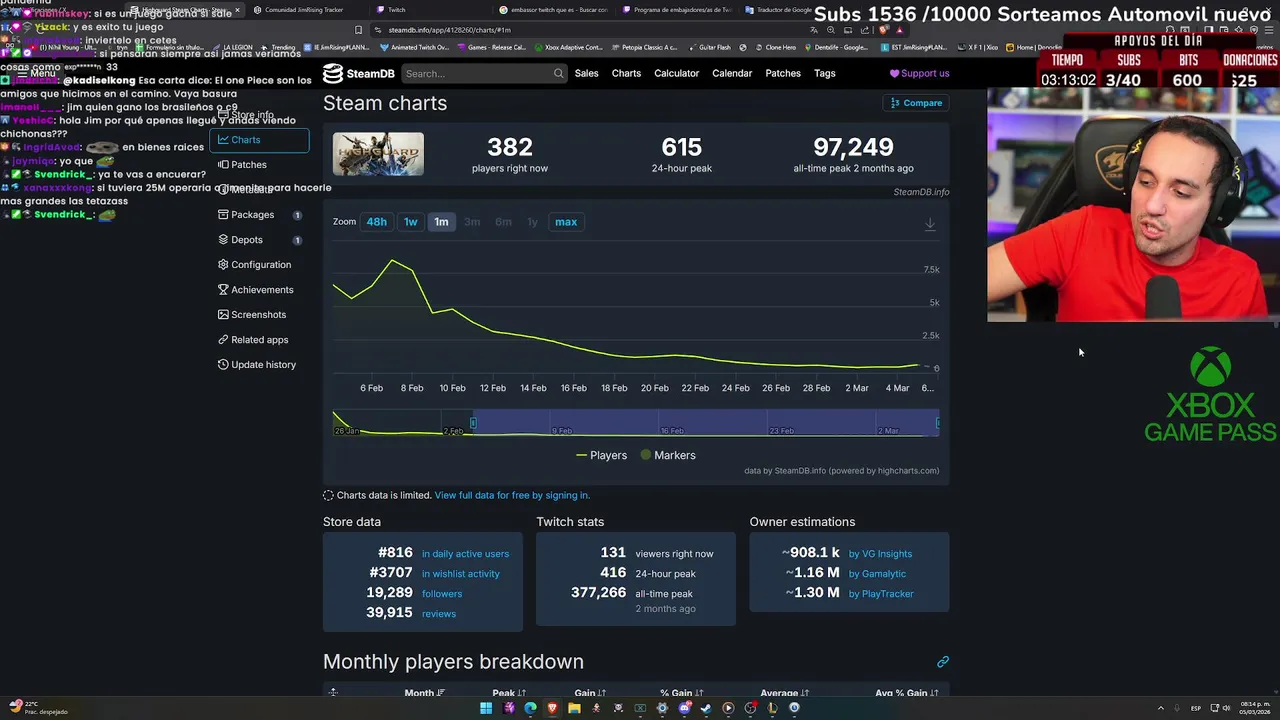Sort the table by % Gain column
Viewport: 1280px width, 720px height.
[683, 693]
